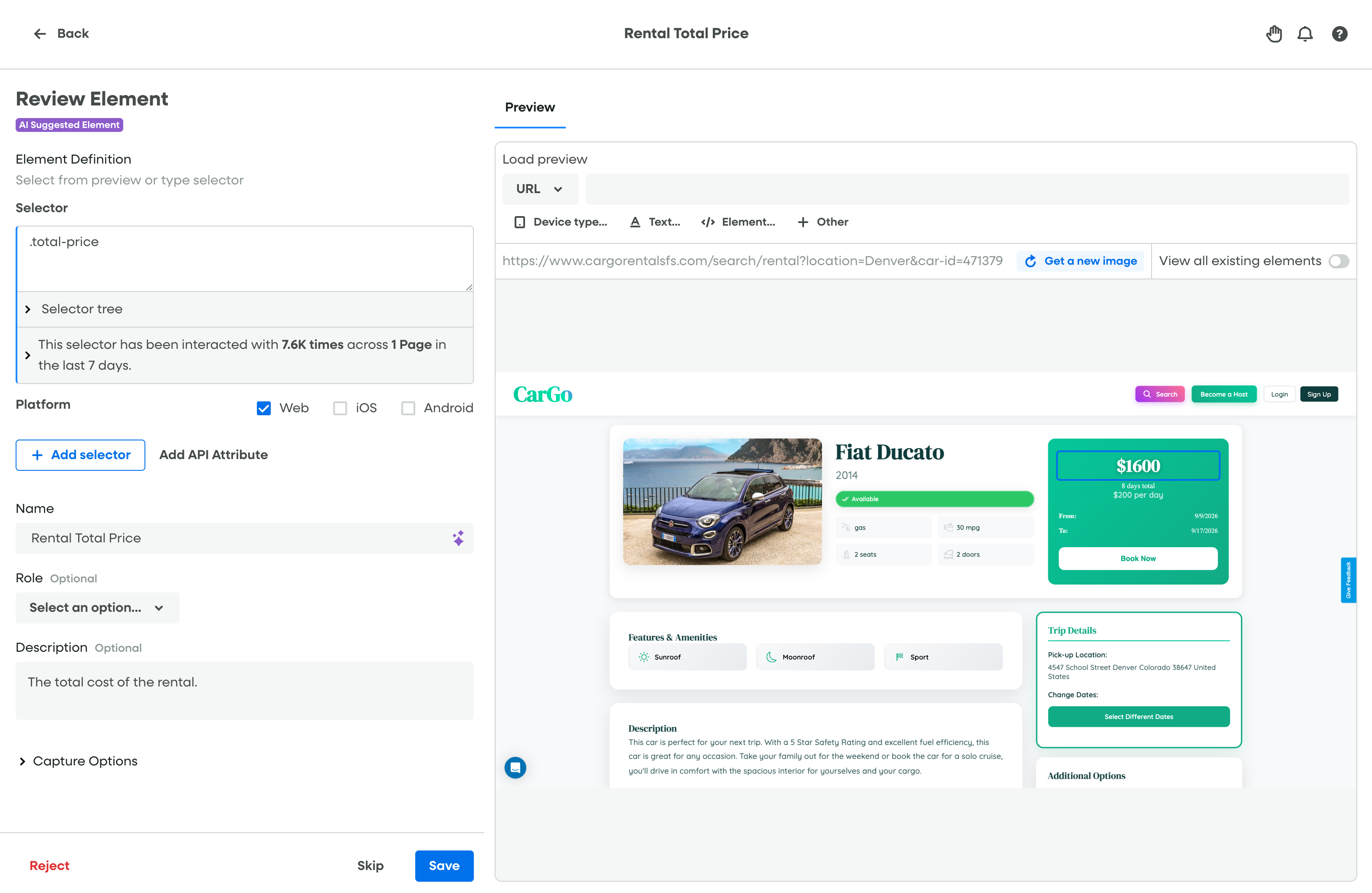The image size is (1372, 893).
Task: Click the Save button
Action: [x=444, y=865]
